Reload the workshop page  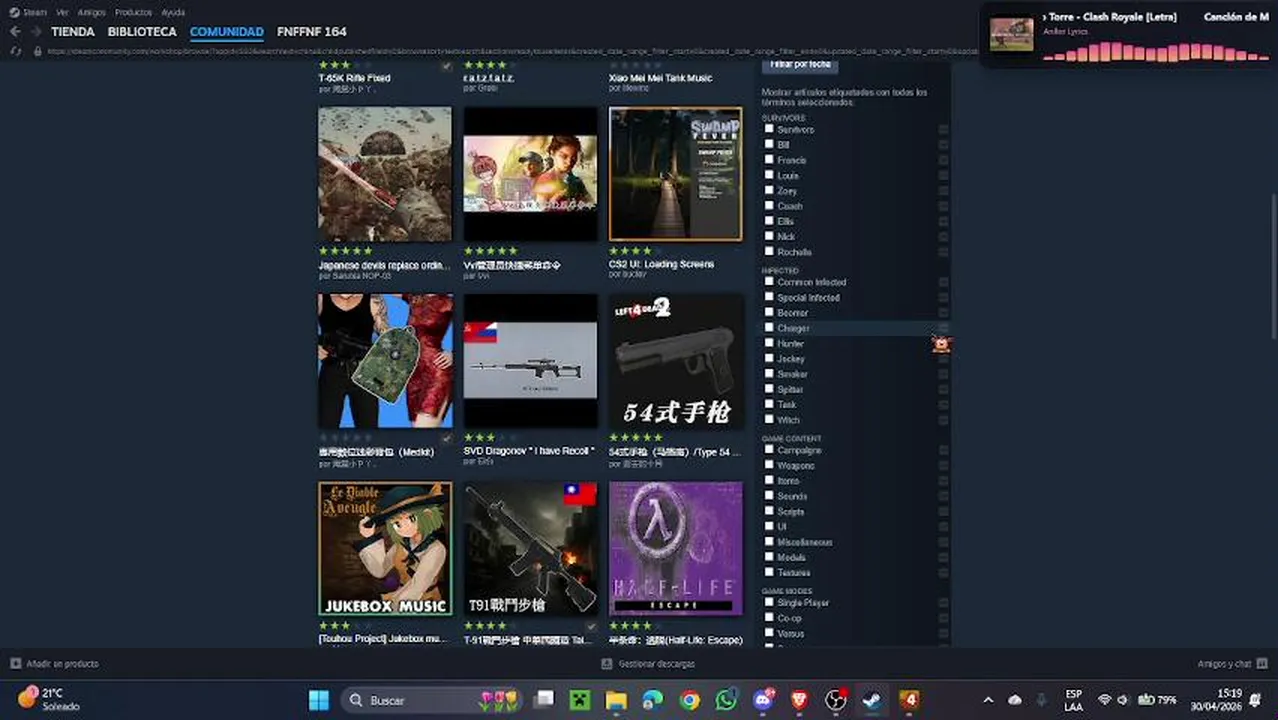point(15,51)
